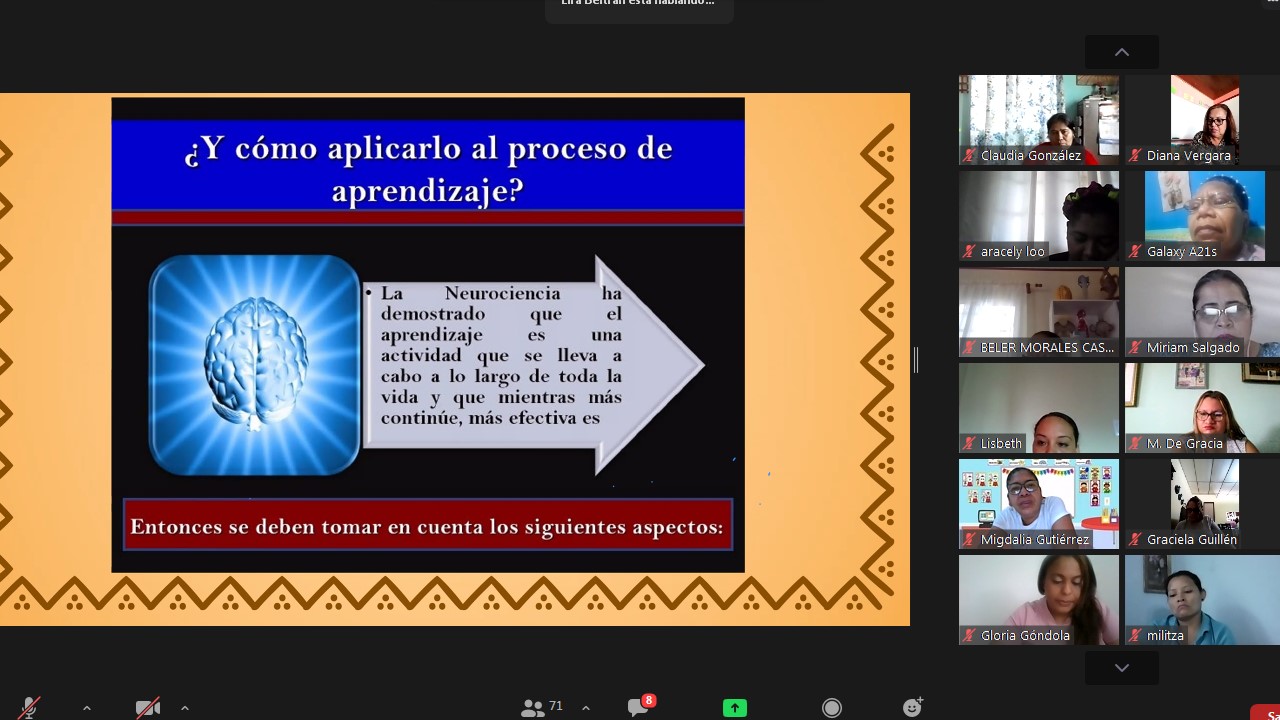Click the Record icon

(x=832, y=708)
